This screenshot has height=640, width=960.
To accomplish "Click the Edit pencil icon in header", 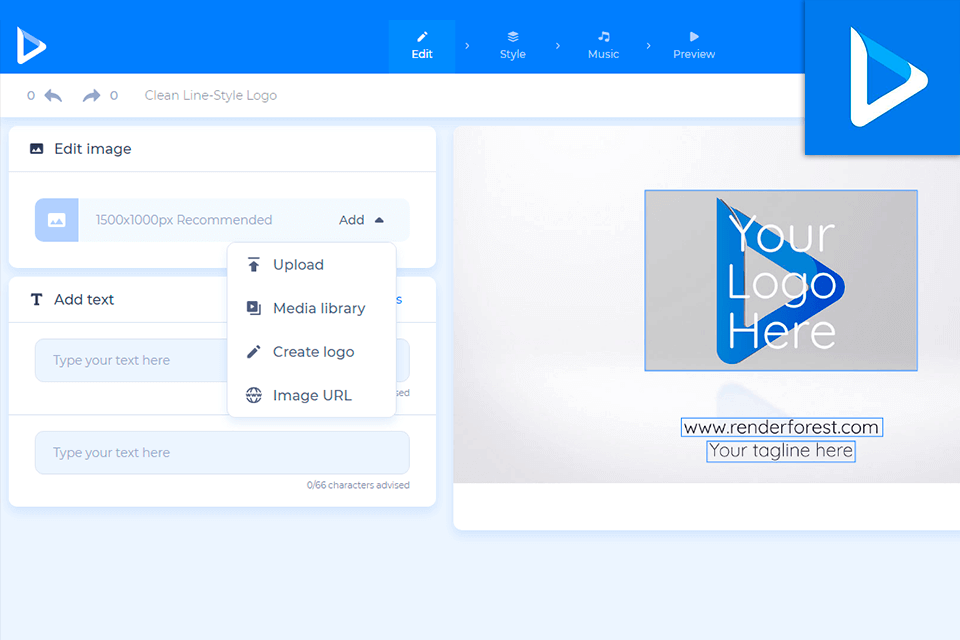I will tap(422, 37).
